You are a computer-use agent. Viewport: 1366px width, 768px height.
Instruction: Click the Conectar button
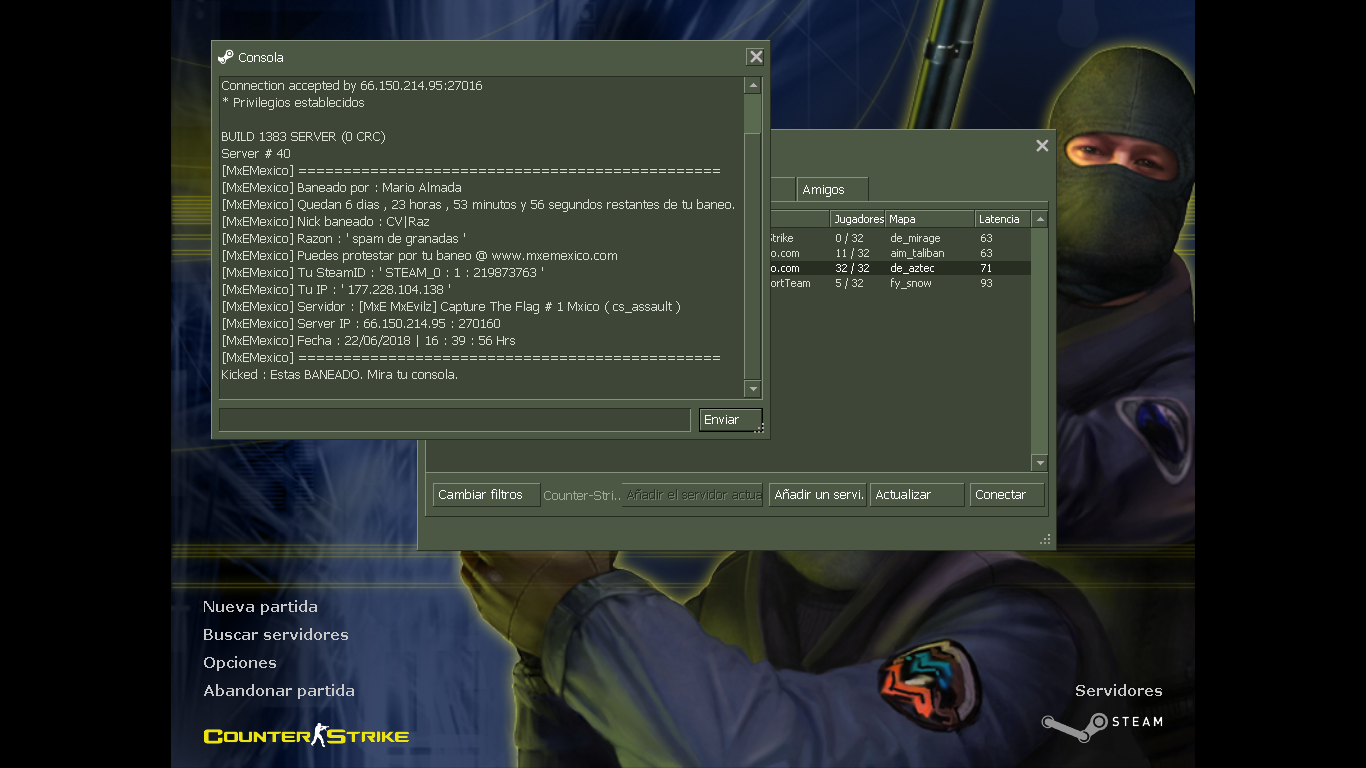pos(1007,495)
